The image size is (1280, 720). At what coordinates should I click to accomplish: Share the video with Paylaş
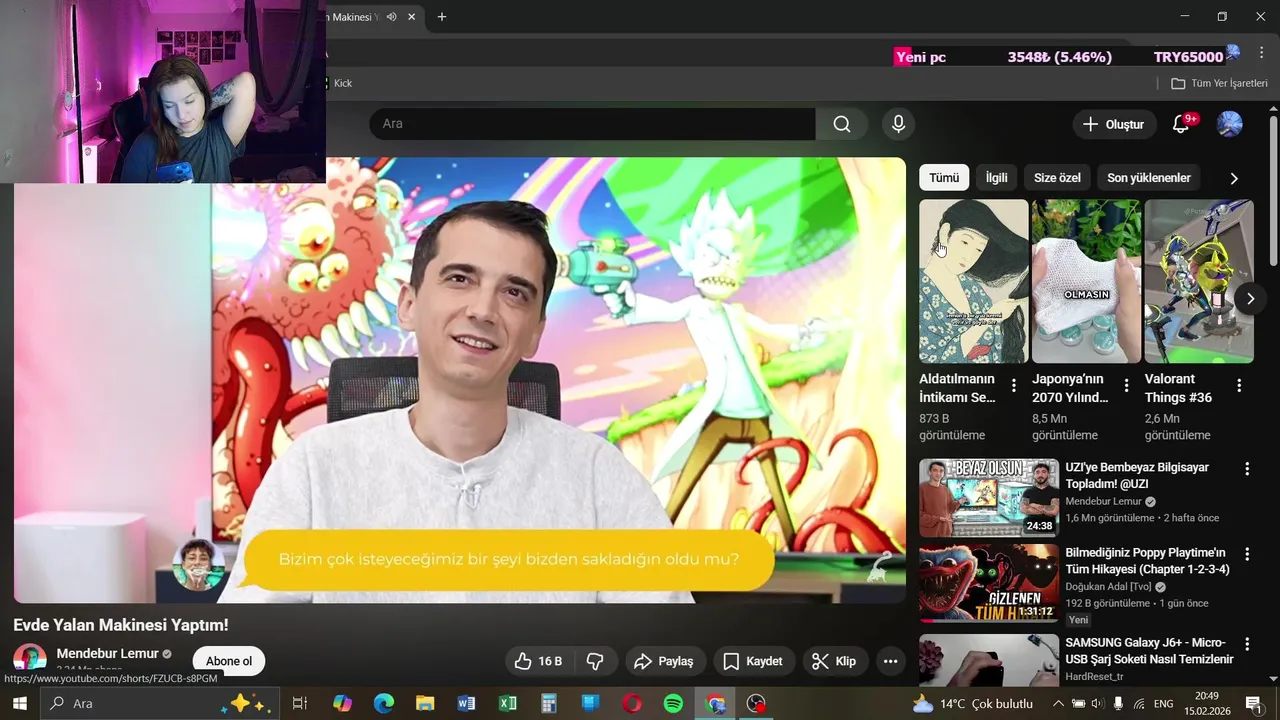tap(665, 661)
